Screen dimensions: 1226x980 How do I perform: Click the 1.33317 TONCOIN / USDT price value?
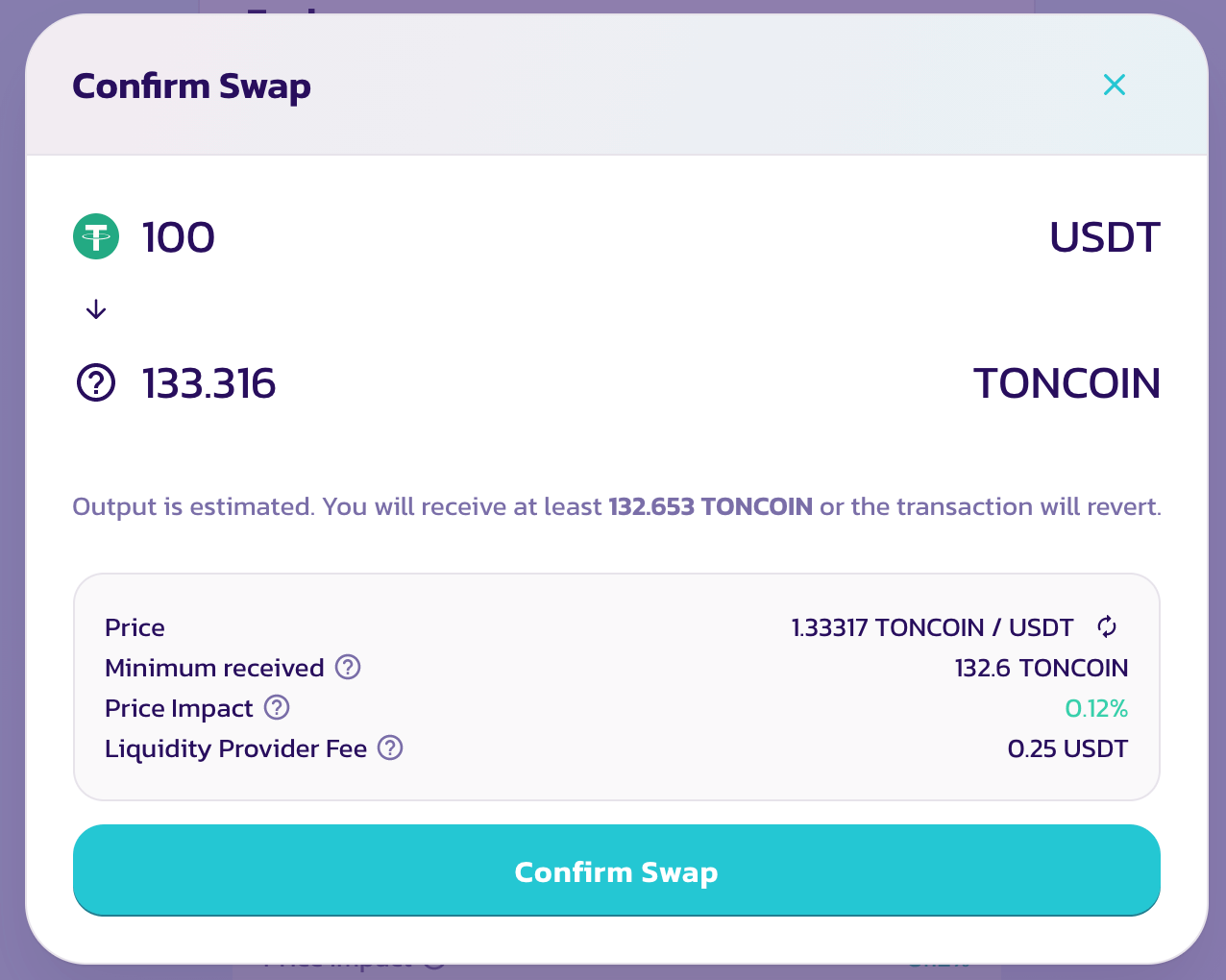[x=932, y=627]
